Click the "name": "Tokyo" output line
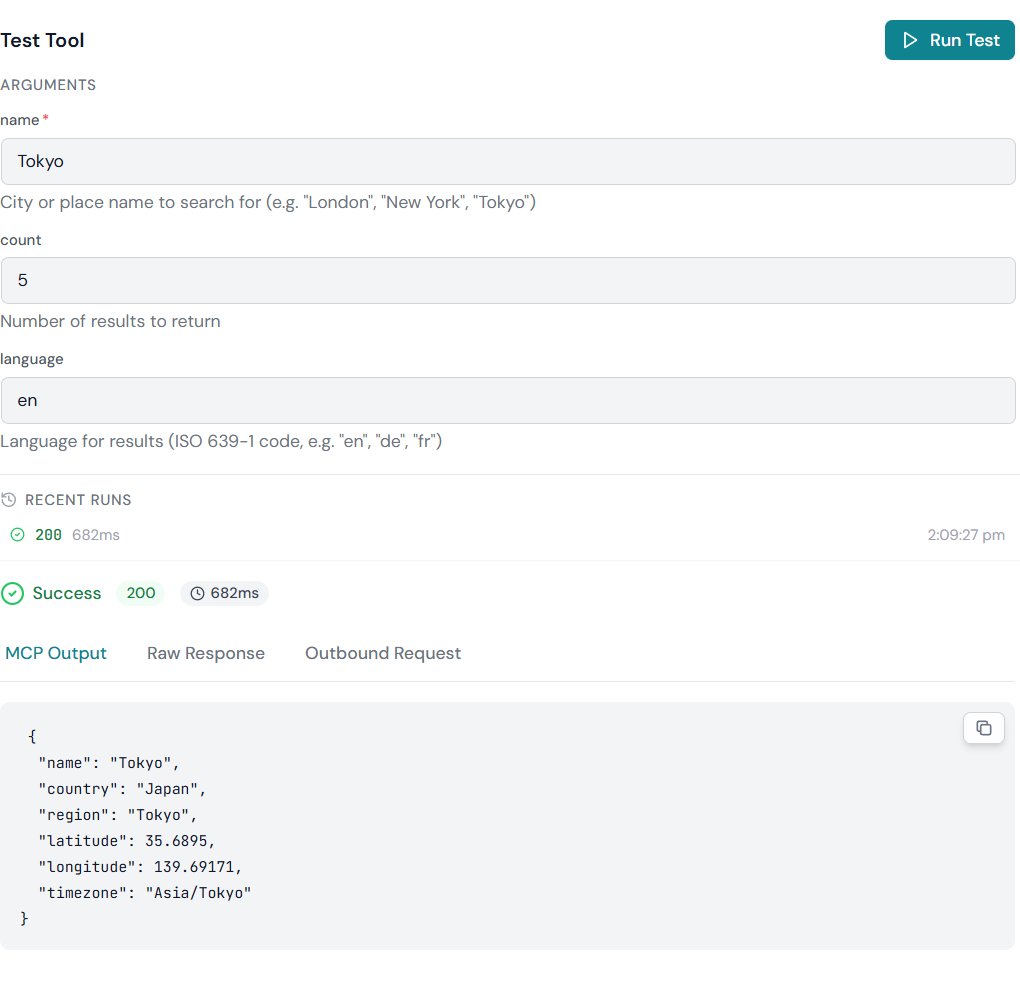 [109, 762]
